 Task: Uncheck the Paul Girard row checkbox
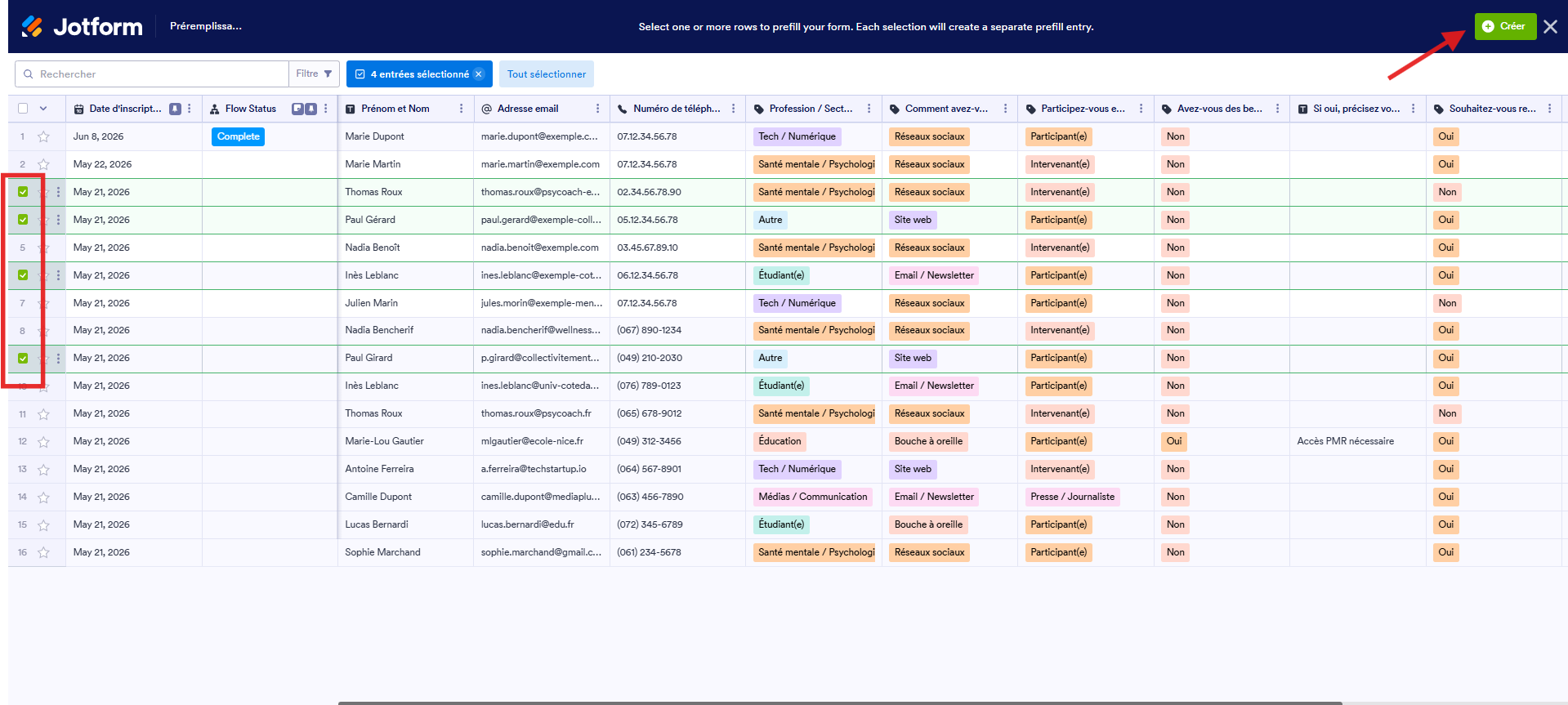23,358
